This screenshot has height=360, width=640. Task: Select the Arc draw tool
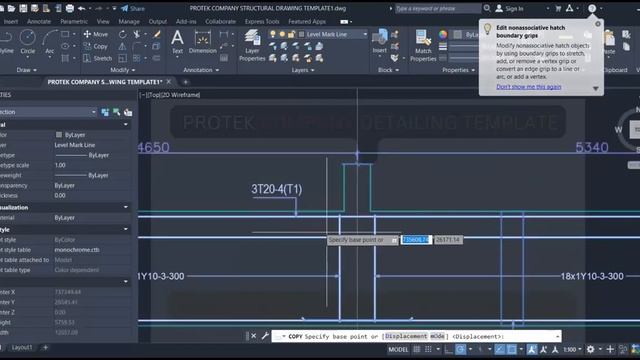pos(49,42)
